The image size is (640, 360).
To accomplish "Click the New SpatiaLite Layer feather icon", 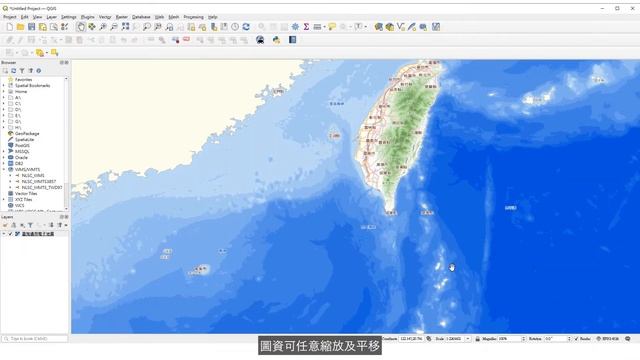I will [411, 27].
